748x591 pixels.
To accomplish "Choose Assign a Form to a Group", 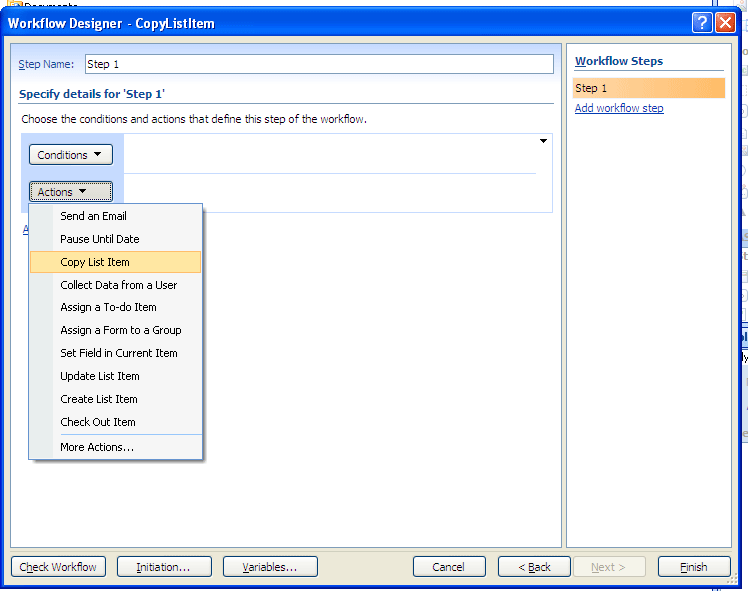I will (115, 330).
